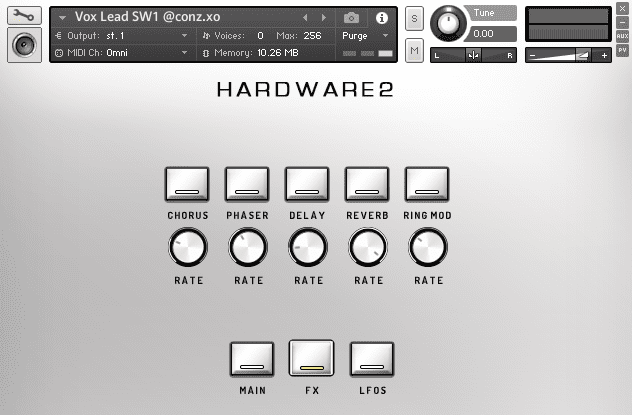632x415 pixels.
Task: Click the output level meter display
Action: 568,24
